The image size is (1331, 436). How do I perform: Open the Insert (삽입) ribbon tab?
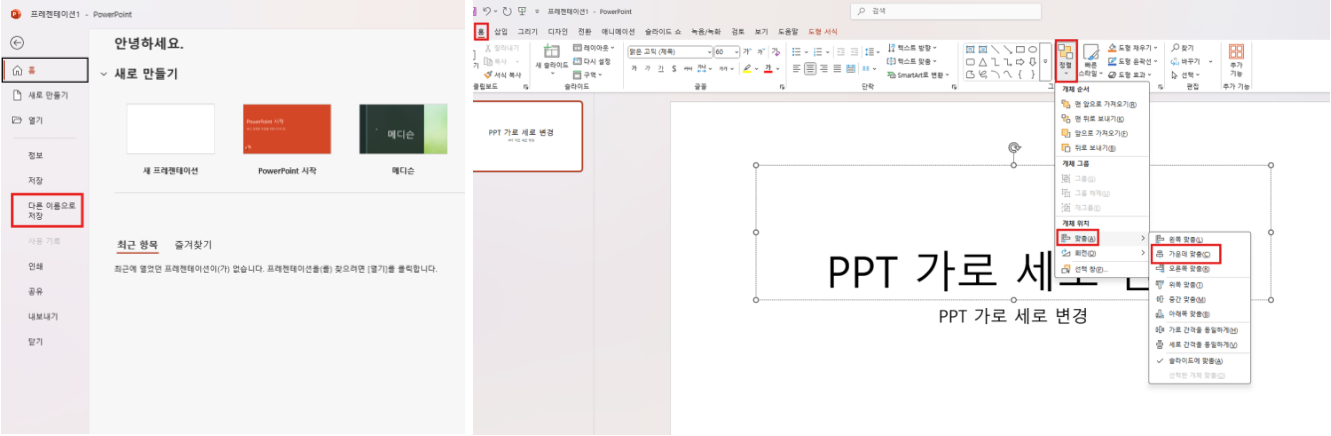tap(500, 31)
